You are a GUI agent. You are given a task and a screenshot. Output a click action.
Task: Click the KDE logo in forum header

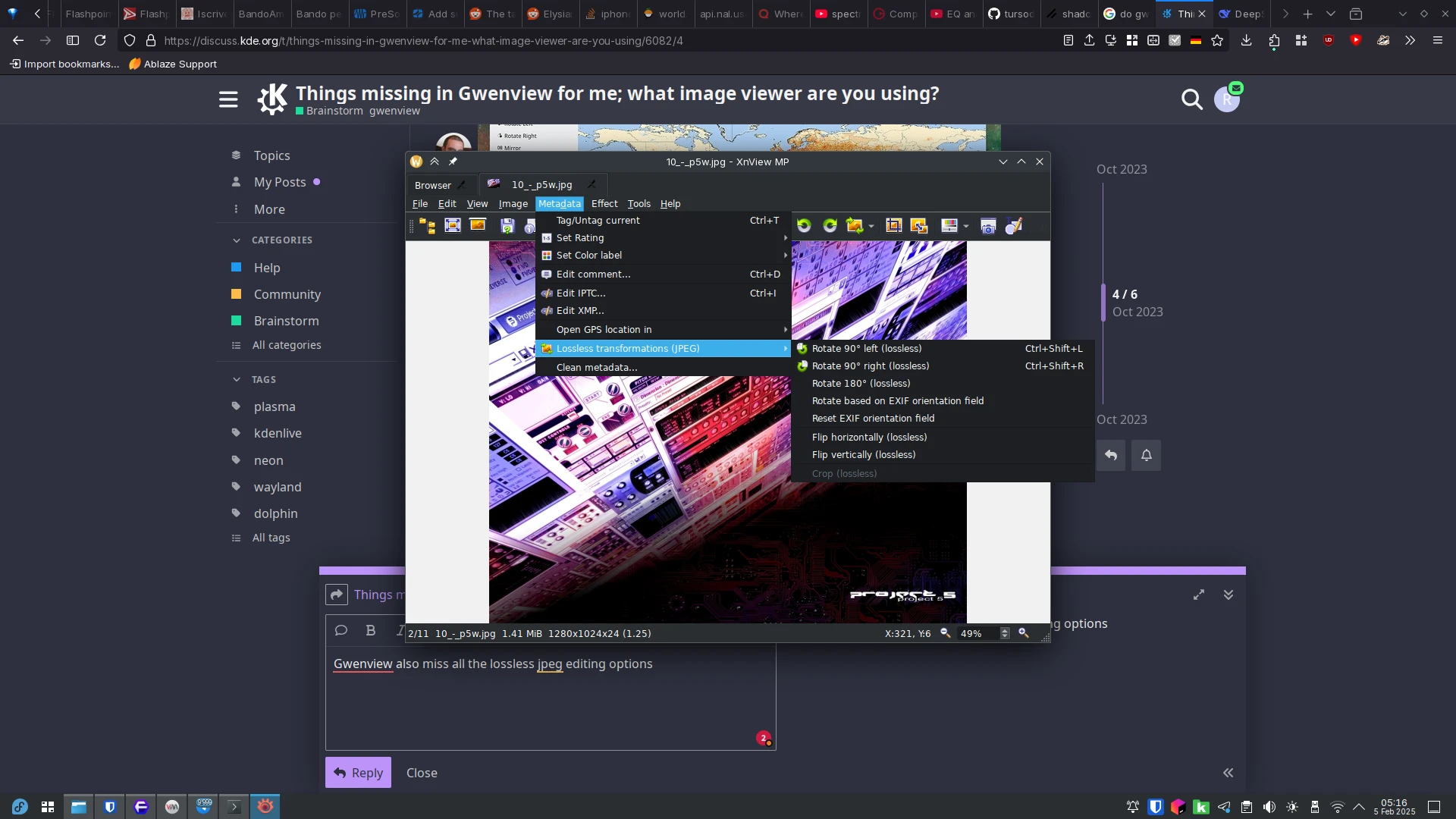click(272, 99)
